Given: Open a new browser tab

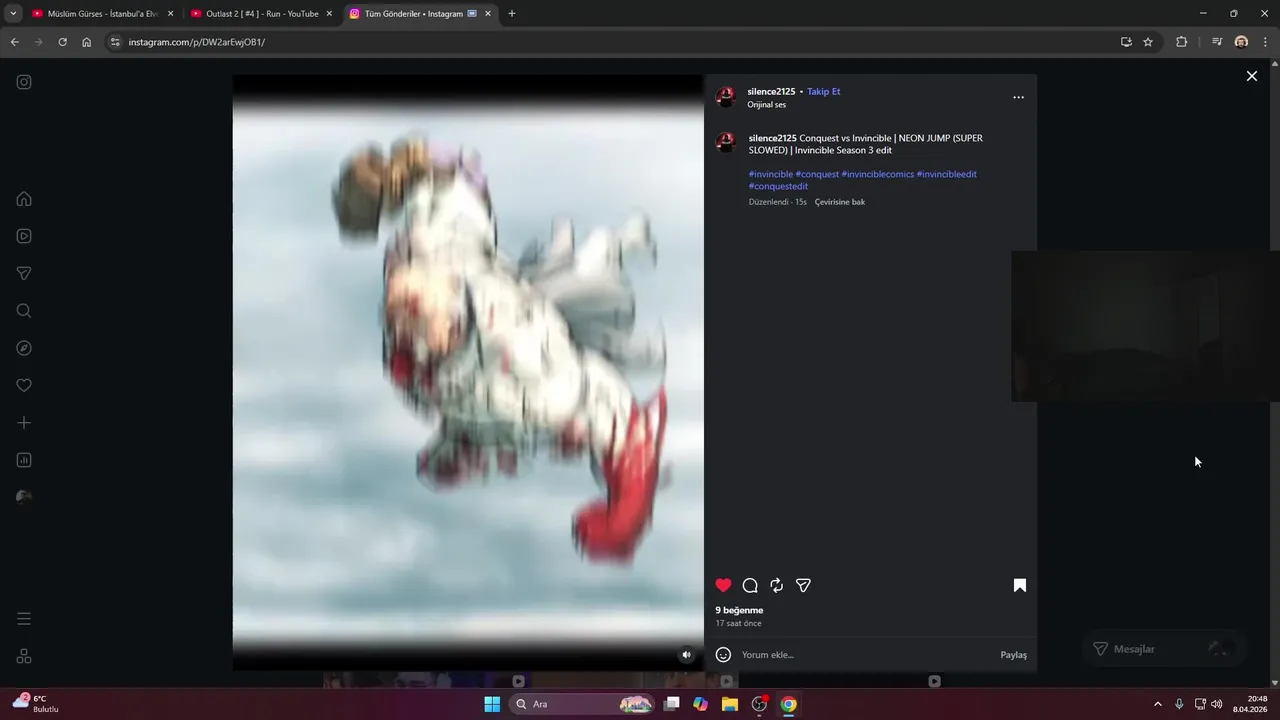Looking at the screenshot, I should pos(512,14).
